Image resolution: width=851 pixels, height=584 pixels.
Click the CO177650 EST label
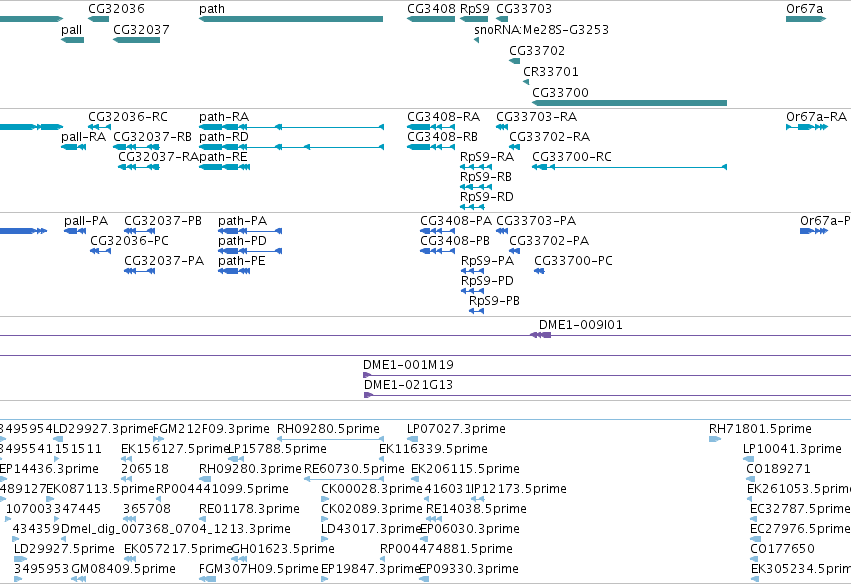781,549
